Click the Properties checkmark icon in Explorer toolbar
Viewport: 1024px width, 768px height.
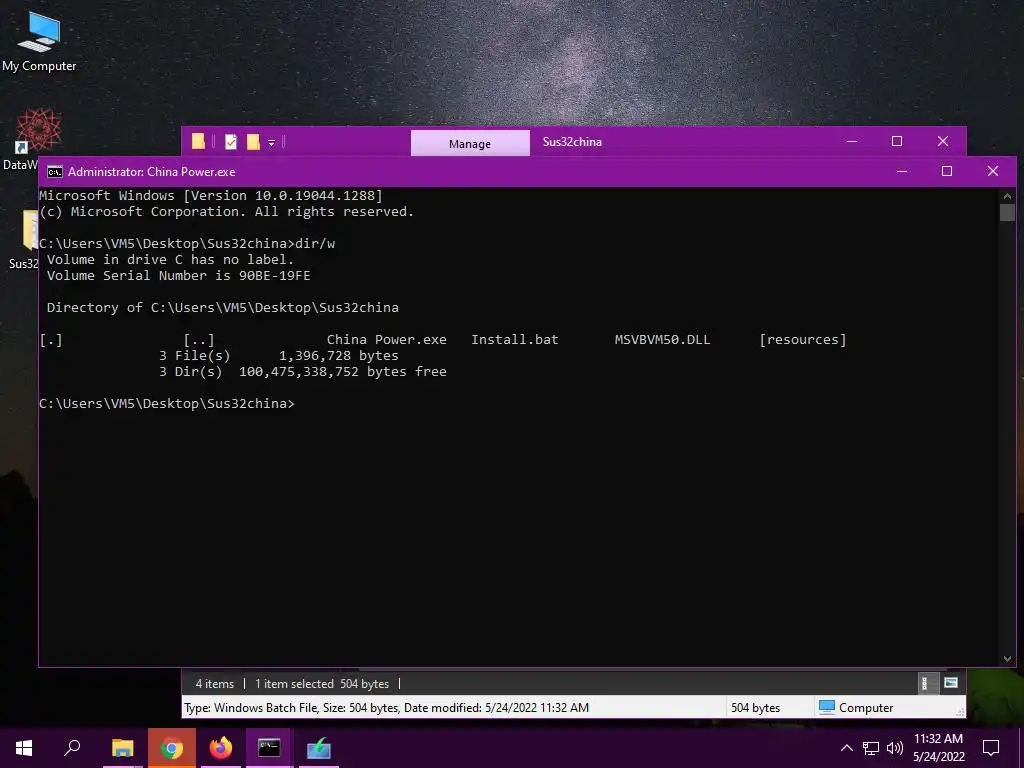click(231, 142)
